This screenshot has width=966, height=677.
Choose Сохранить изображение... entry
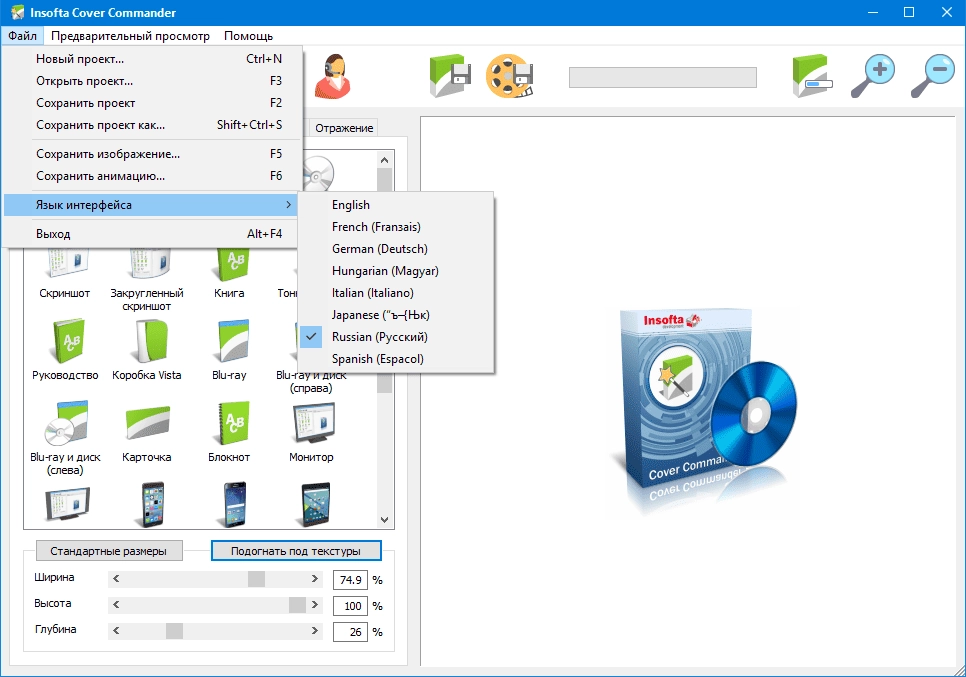coord(152,154)
